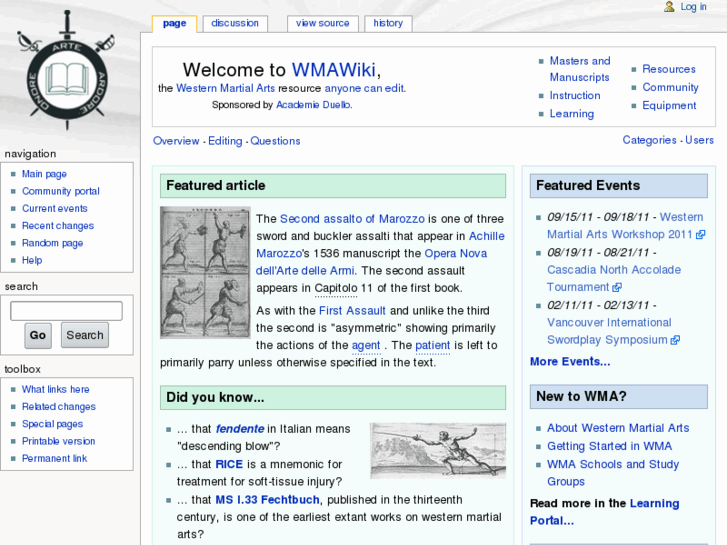
Task: Click external link icon after Swordplay Symposium
Action: pos(675,340)
